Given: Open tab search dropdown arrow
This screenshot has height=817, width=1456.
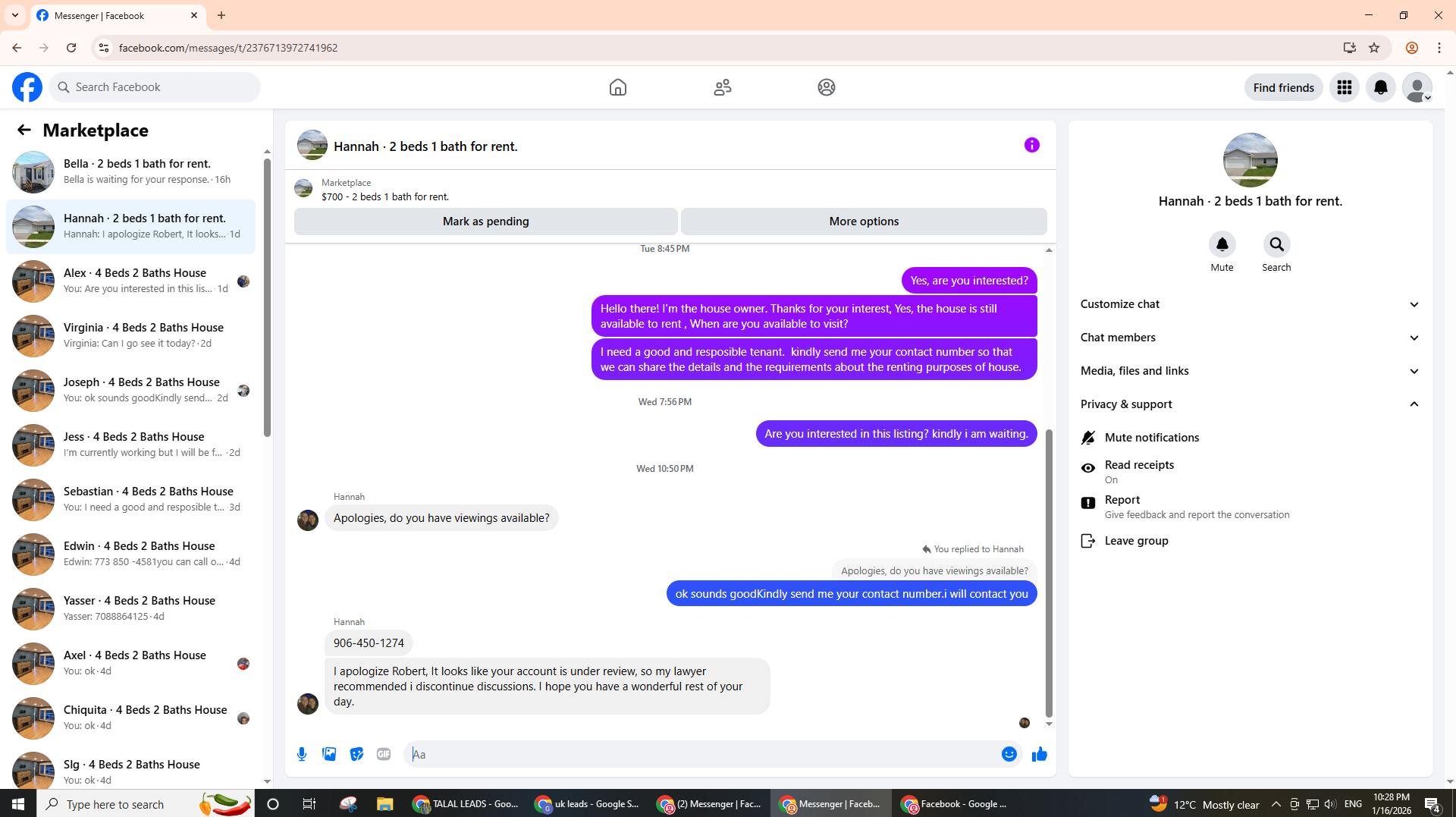Looking at the screenshot, I should [15, 15].
